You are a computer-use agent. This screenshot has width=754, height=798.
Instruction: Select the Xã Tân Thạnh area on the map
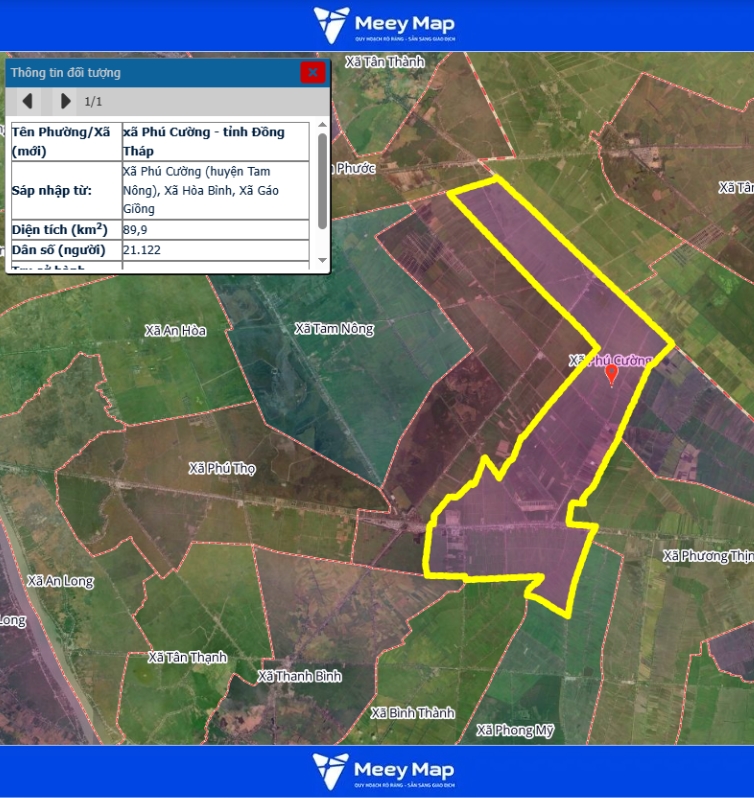pyautogui.click(x=187, y=658)
